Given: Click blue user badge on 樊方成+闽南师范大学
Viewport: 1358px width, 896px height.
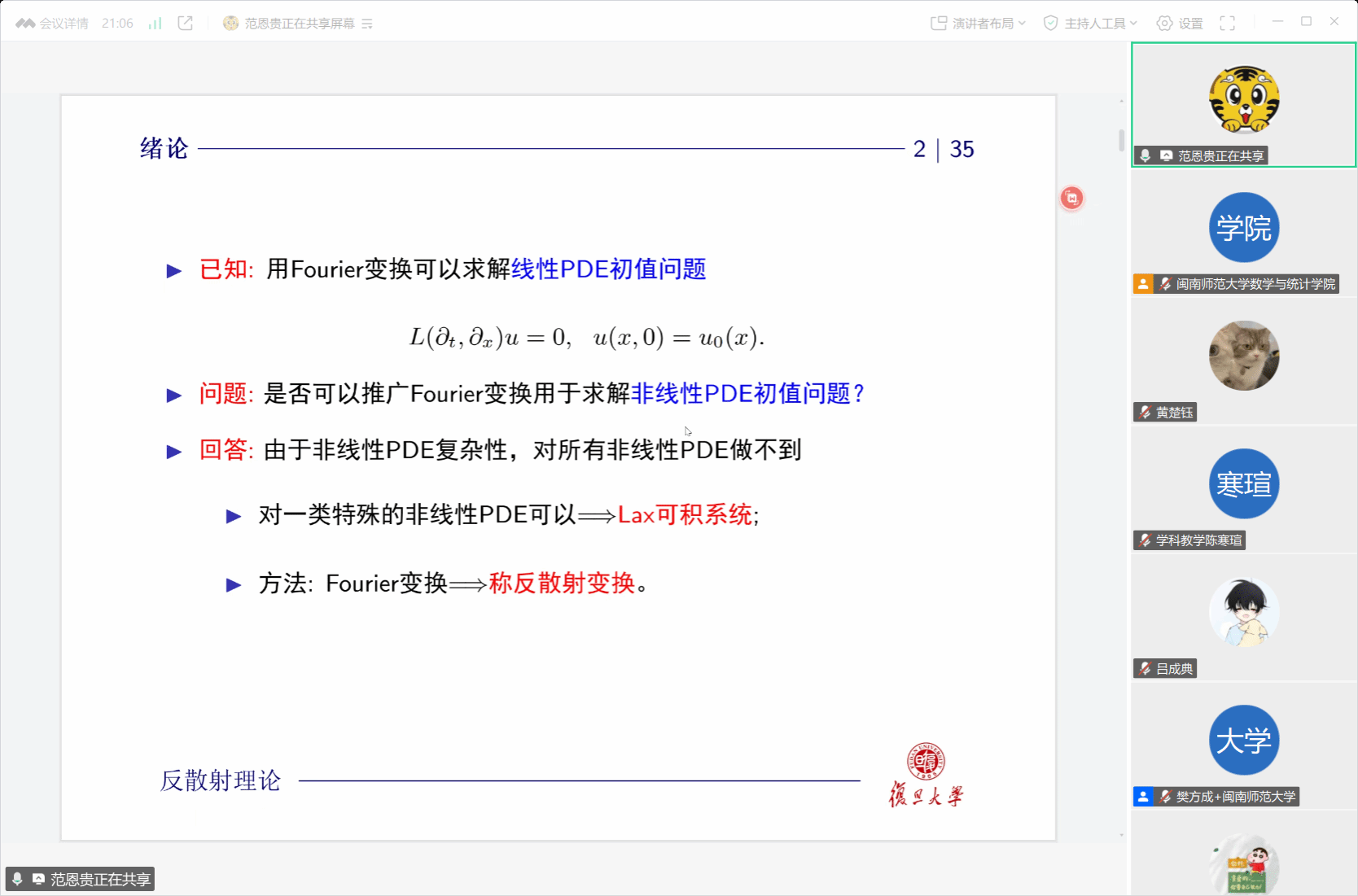Looking at the screenshot, I should [x=1143, y=797].
